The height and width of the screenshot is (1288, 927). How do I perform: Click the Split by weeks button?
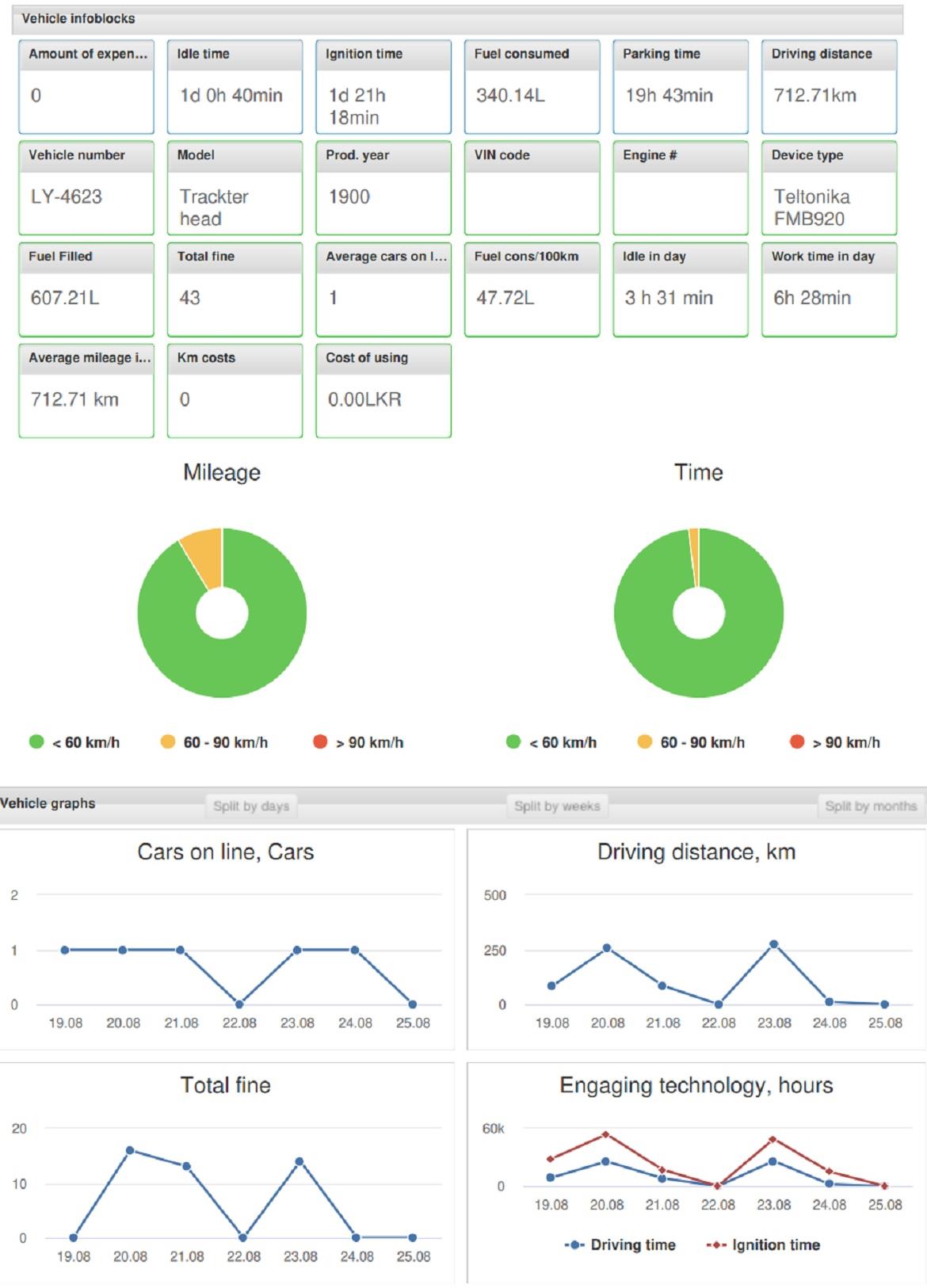pyautogui.click(x=557, y=806)
